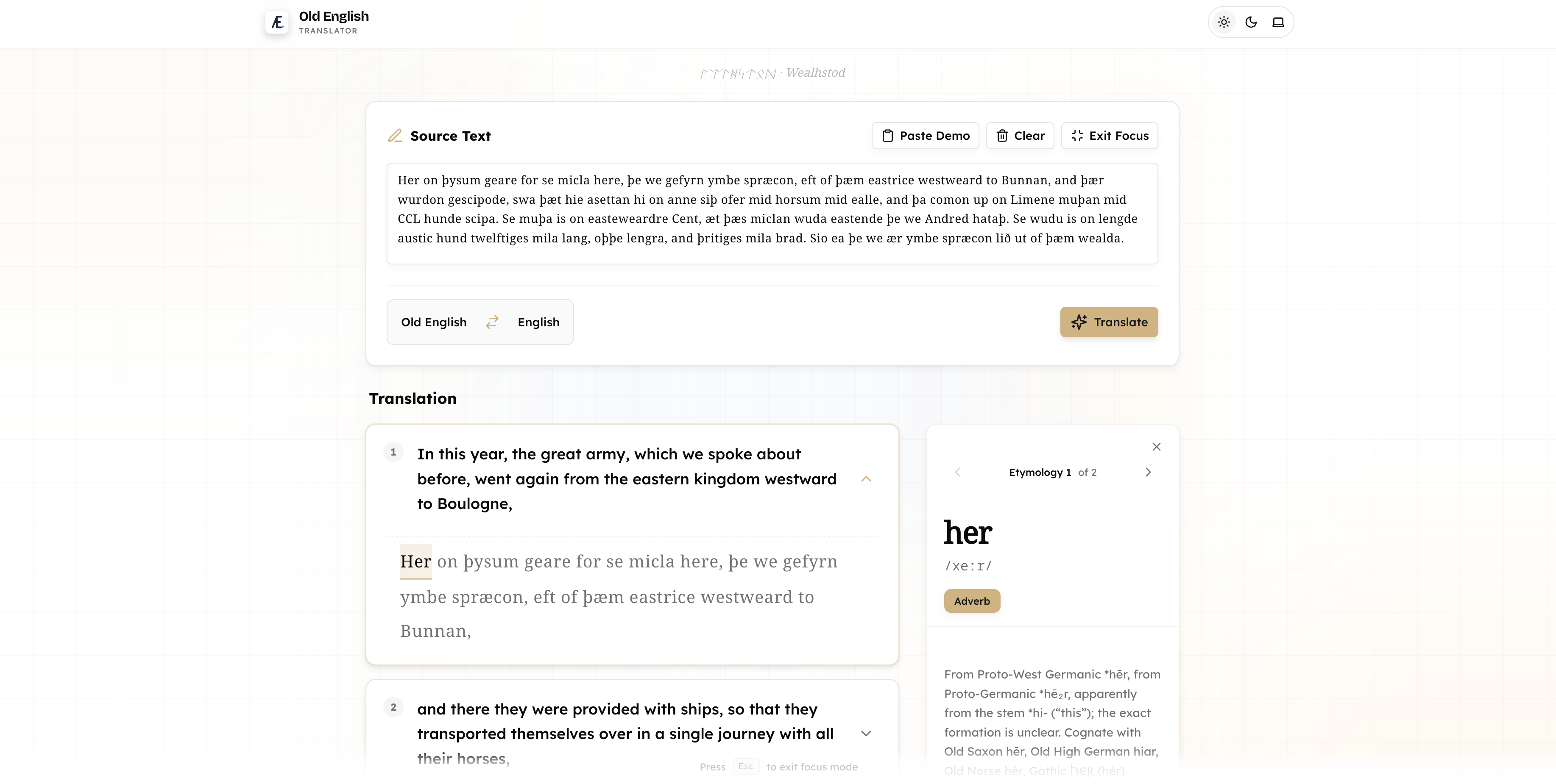Toggle translation direction with swap arrows
This screenshot has width=1556, height=784.
(492, 322)
